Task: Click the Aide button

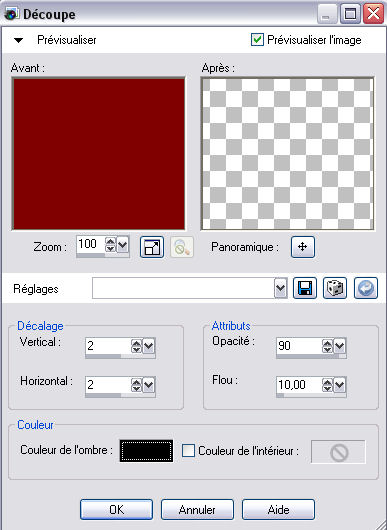Action: click(278, 509)
